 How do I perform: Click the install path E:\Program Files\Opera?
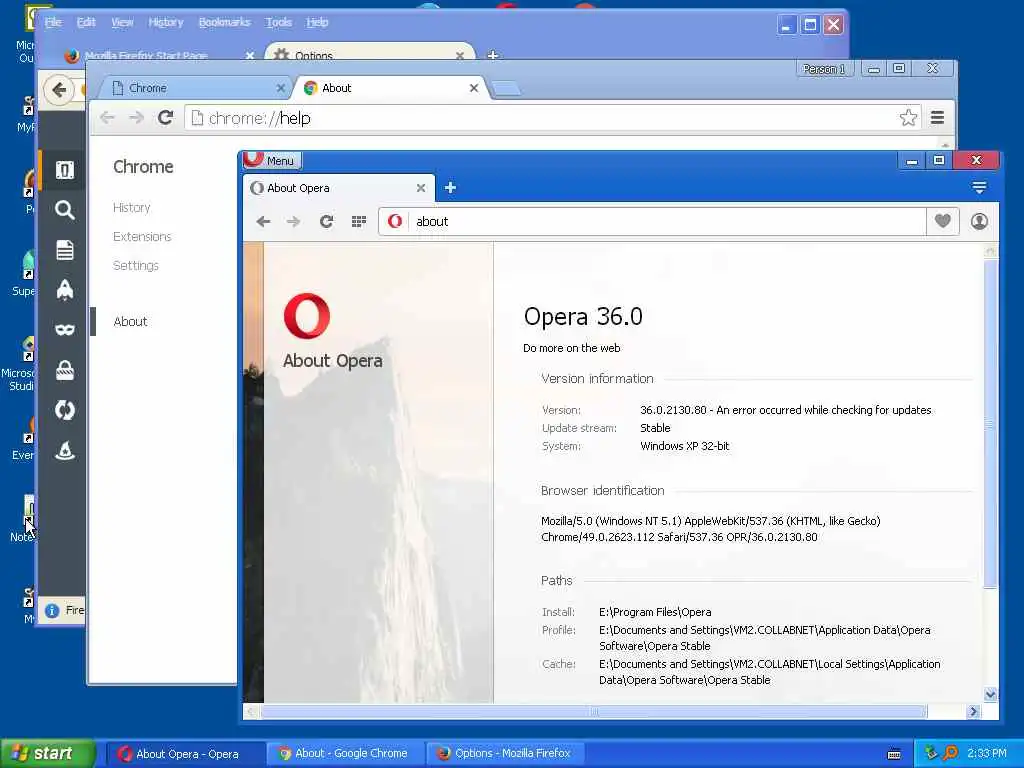[655, 612]
